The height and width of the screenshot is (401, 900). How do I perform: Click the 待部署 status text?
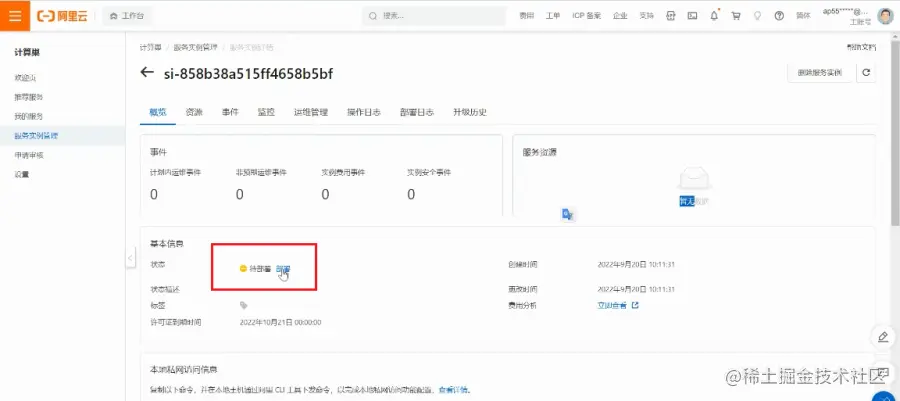click(x=260, y=268)
